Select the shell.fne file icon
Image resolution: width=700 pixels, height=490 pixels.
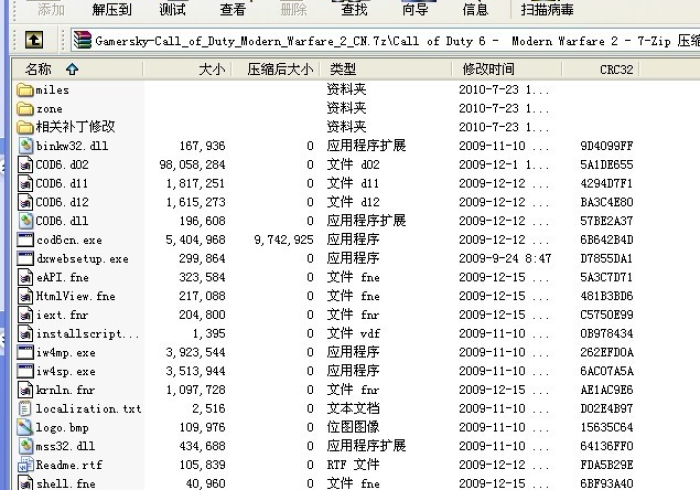point(25,483)
